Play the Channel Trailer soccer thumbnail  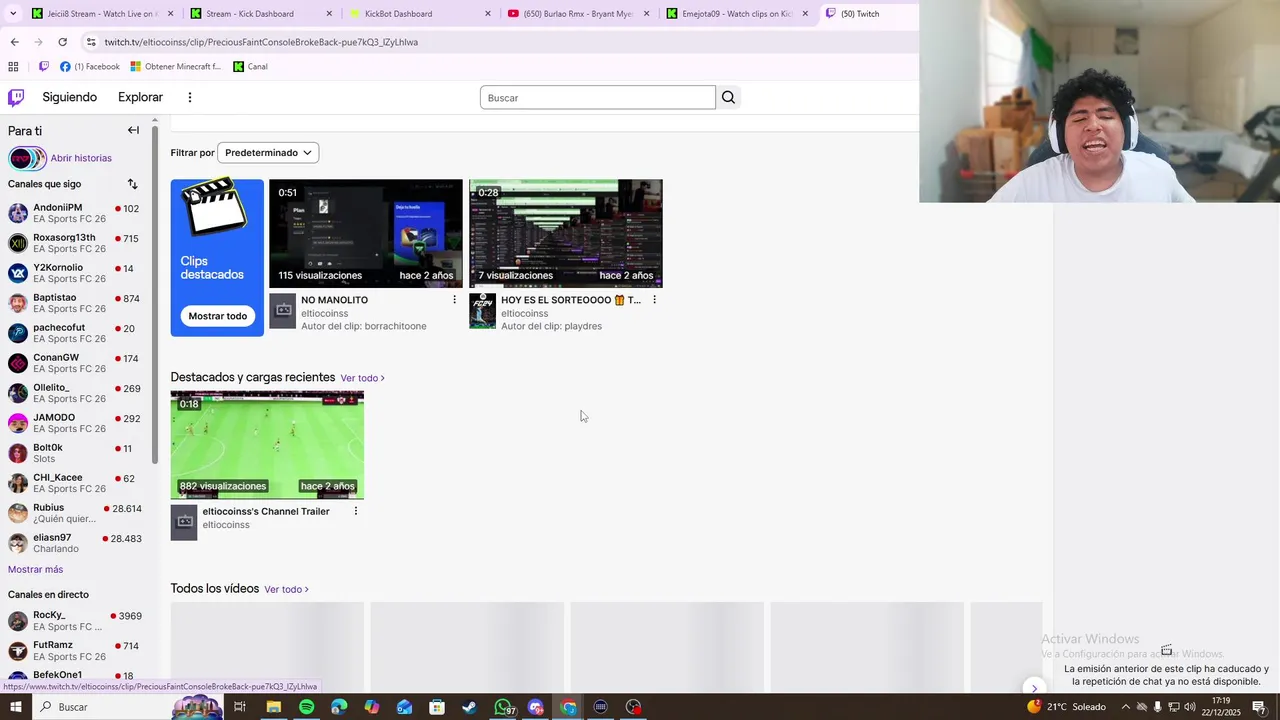(x=267, y=445)
